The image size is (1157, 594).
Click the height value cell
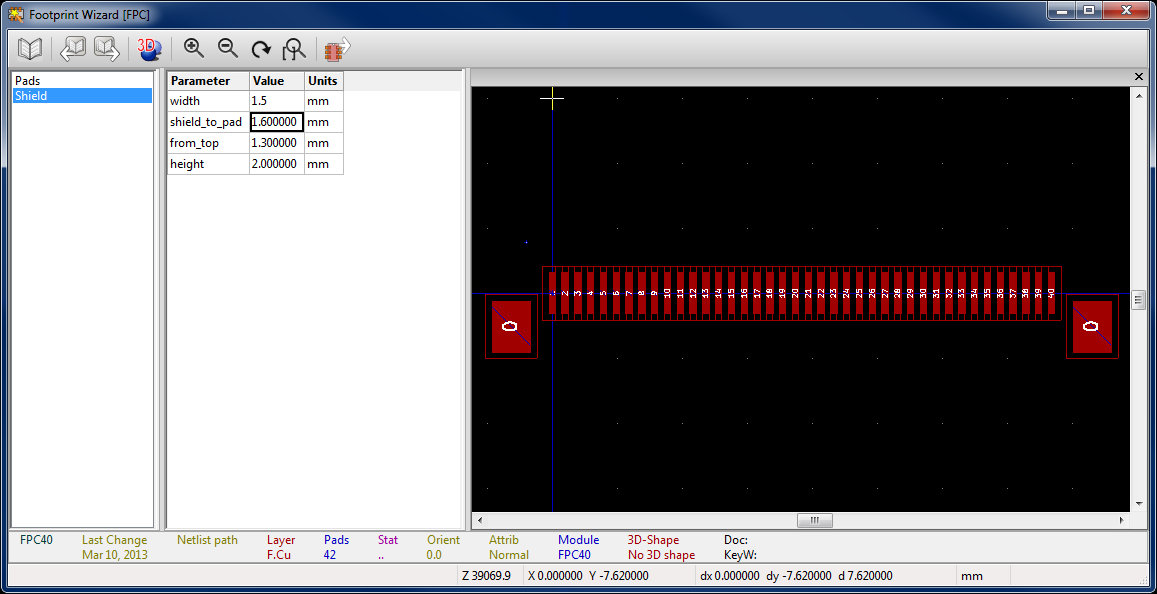(x=276, y=164)
